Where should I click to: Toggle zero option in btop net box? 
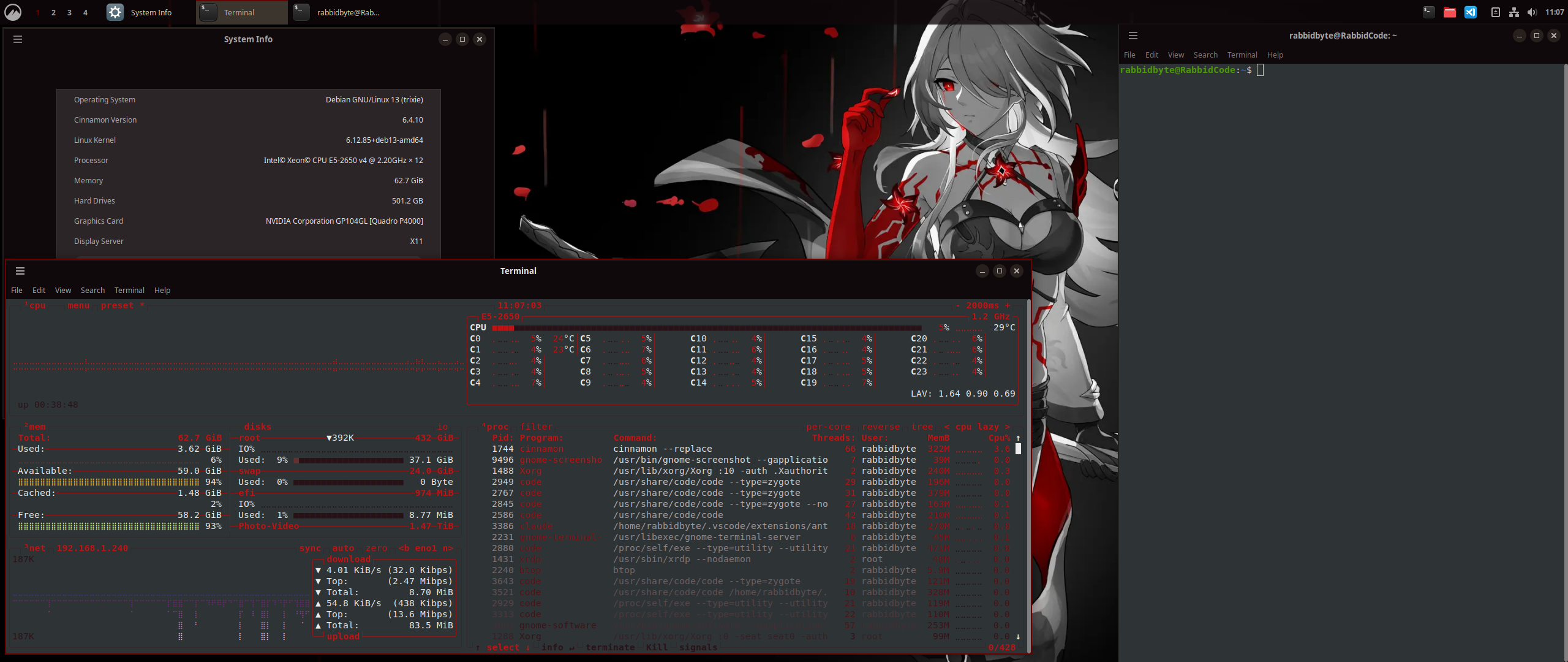point(377,548)
